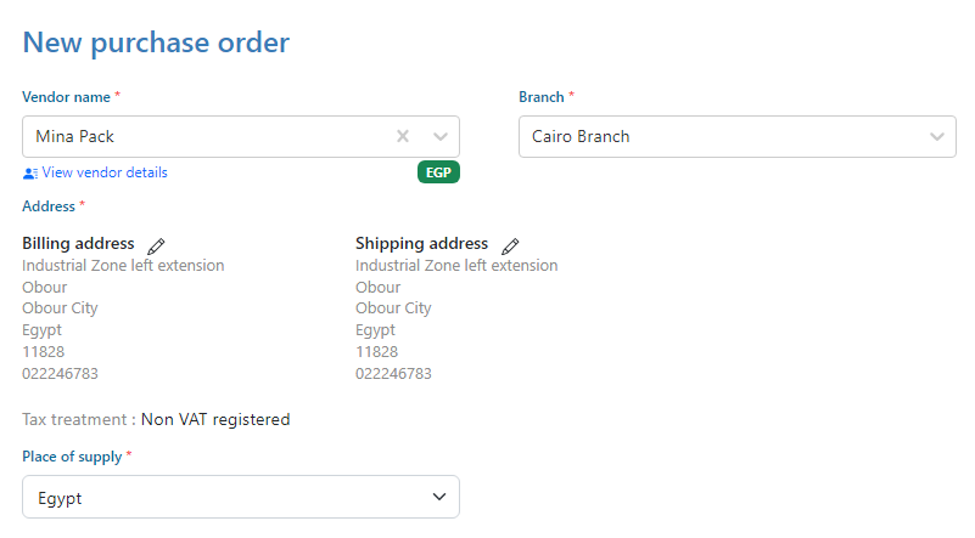Click the Vendor name field label
The height and width of the screenshot is (538, 975).
tap(66, 97)
